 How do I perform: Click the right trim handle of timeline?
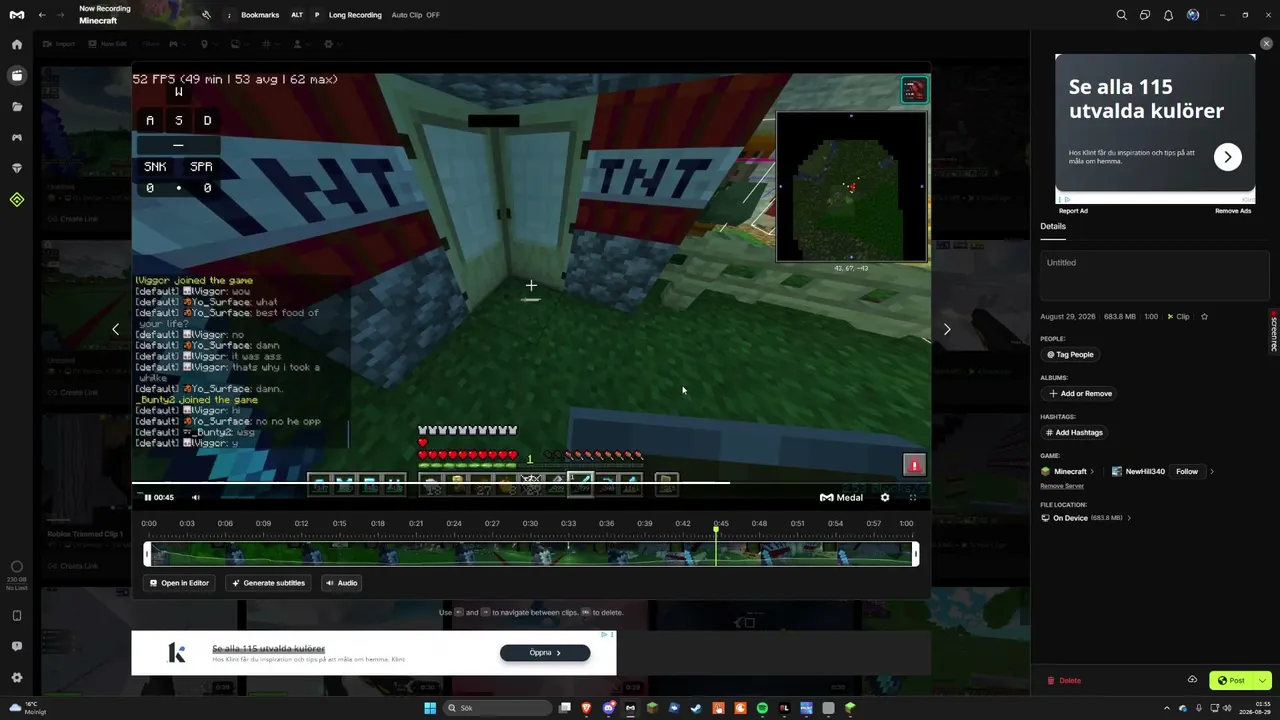tap(915, 554)
